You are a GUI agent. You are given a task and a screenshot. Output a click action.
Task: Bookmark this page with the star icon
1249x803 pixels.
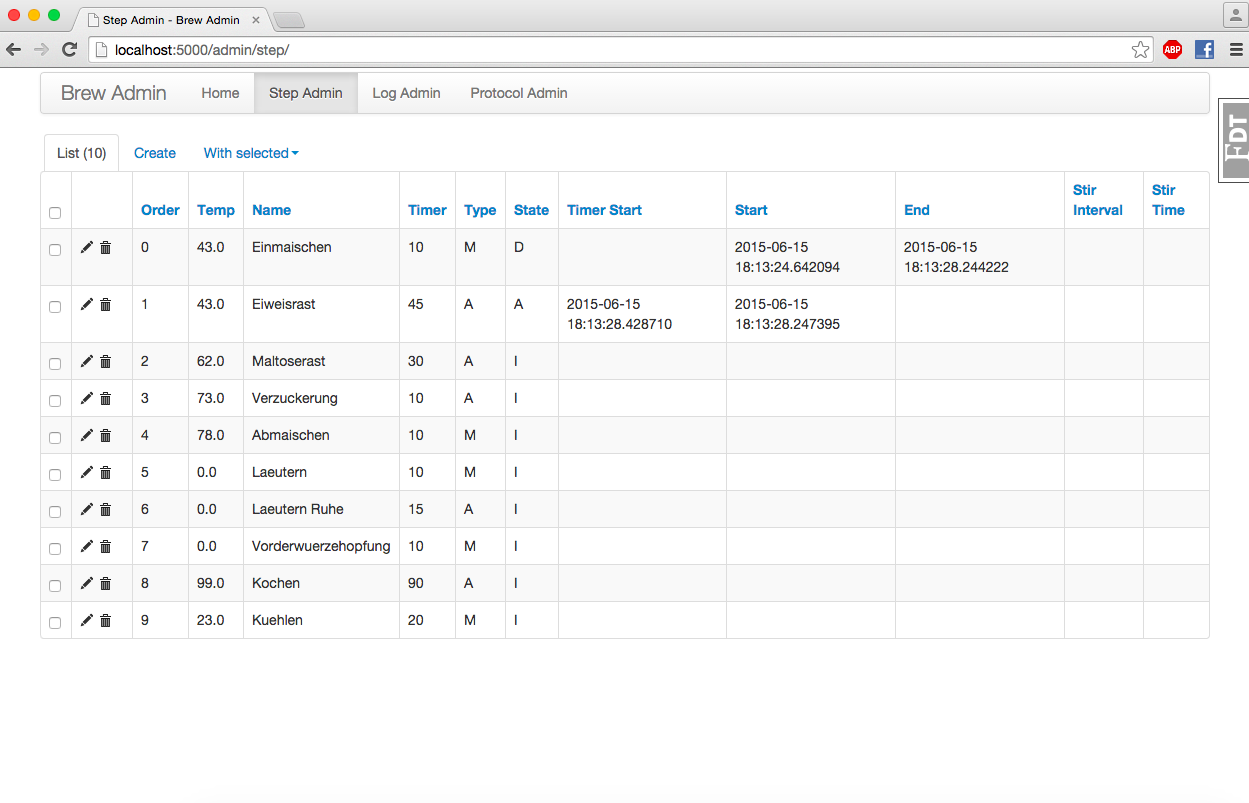(1140, 49)
